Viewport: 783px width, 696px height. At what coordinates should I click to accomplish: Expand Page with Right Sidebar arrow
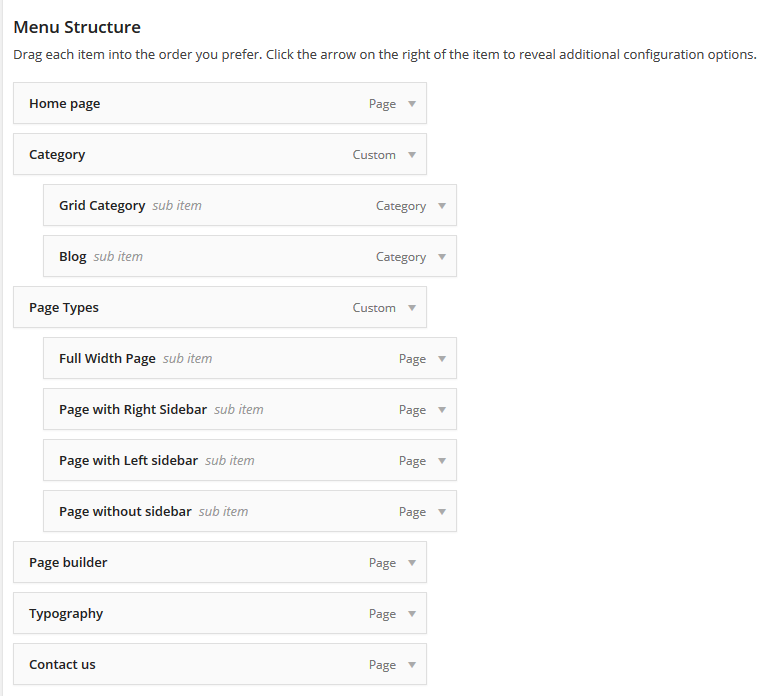point(442,409)
